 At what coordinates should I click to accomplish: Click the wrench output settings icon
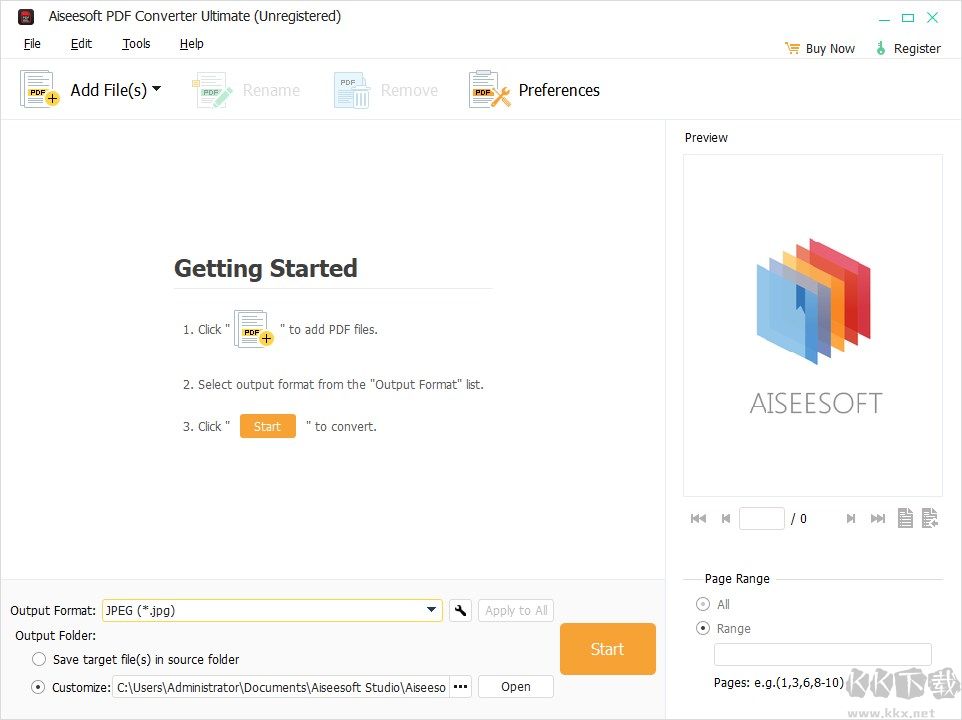[x=460, y=610]
